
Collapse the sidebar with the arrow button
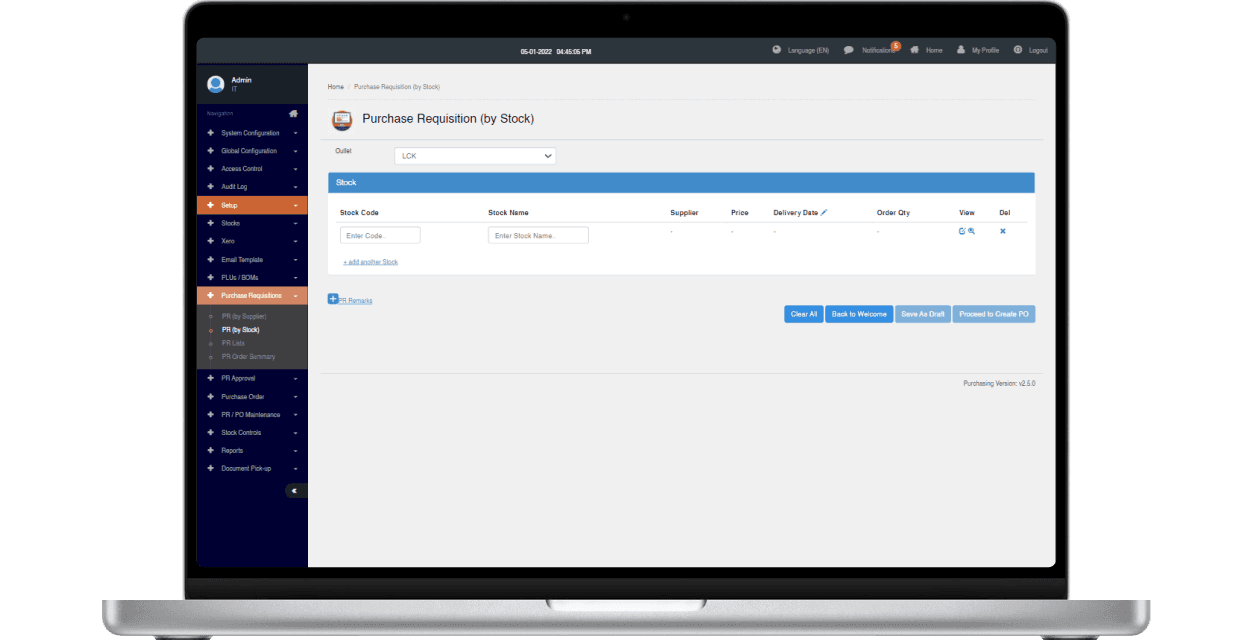click(x=294, y=490)
